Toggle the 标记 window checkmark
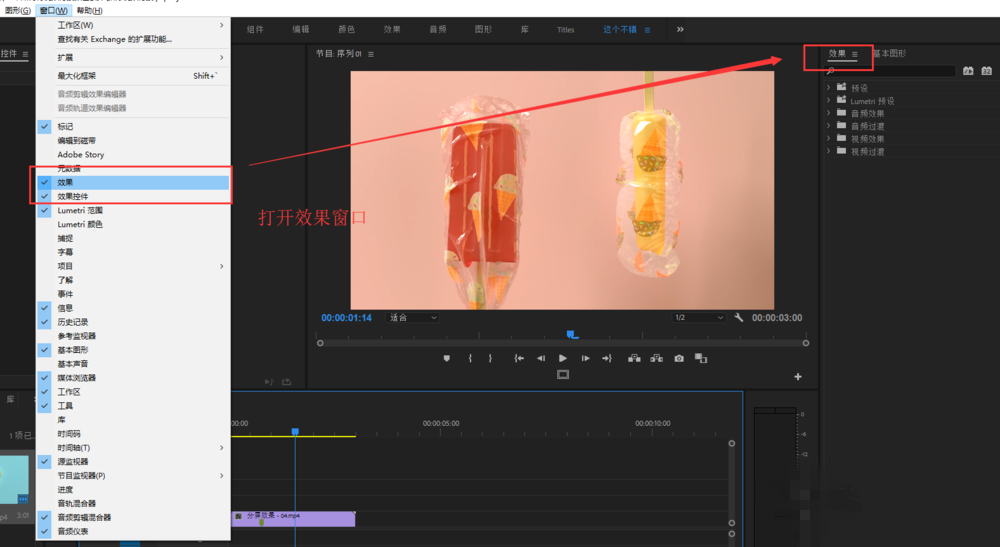Viewport: 1000px width, 547px height. [45, 126]
